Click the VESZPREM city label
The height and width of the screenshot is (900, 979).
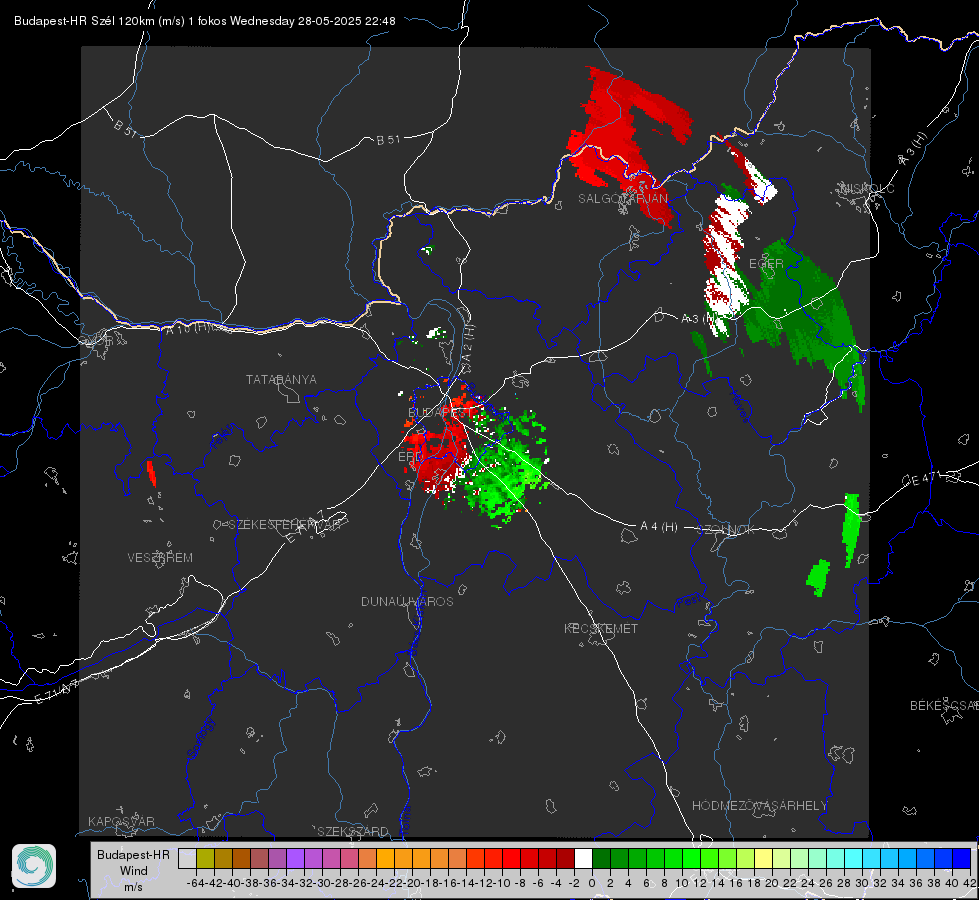click(160, 558)
